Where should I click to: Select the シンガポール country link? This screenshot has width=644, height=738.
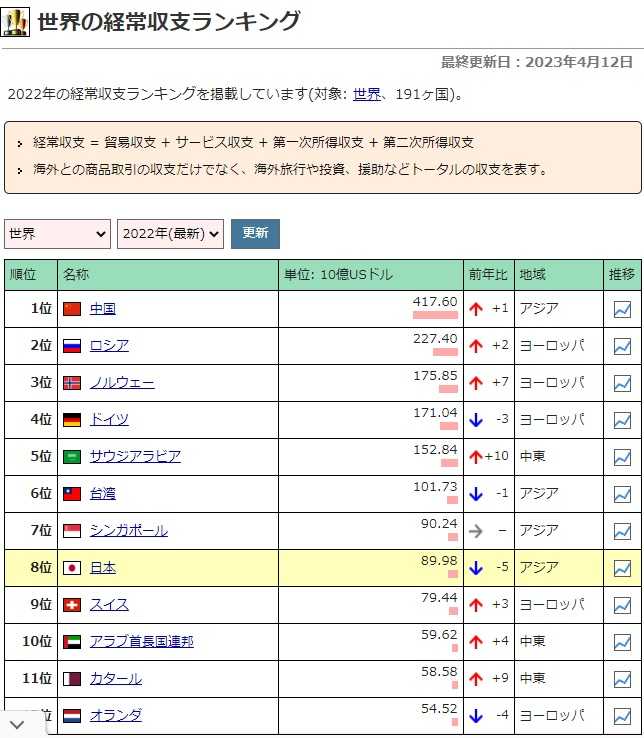coord(129,531)
